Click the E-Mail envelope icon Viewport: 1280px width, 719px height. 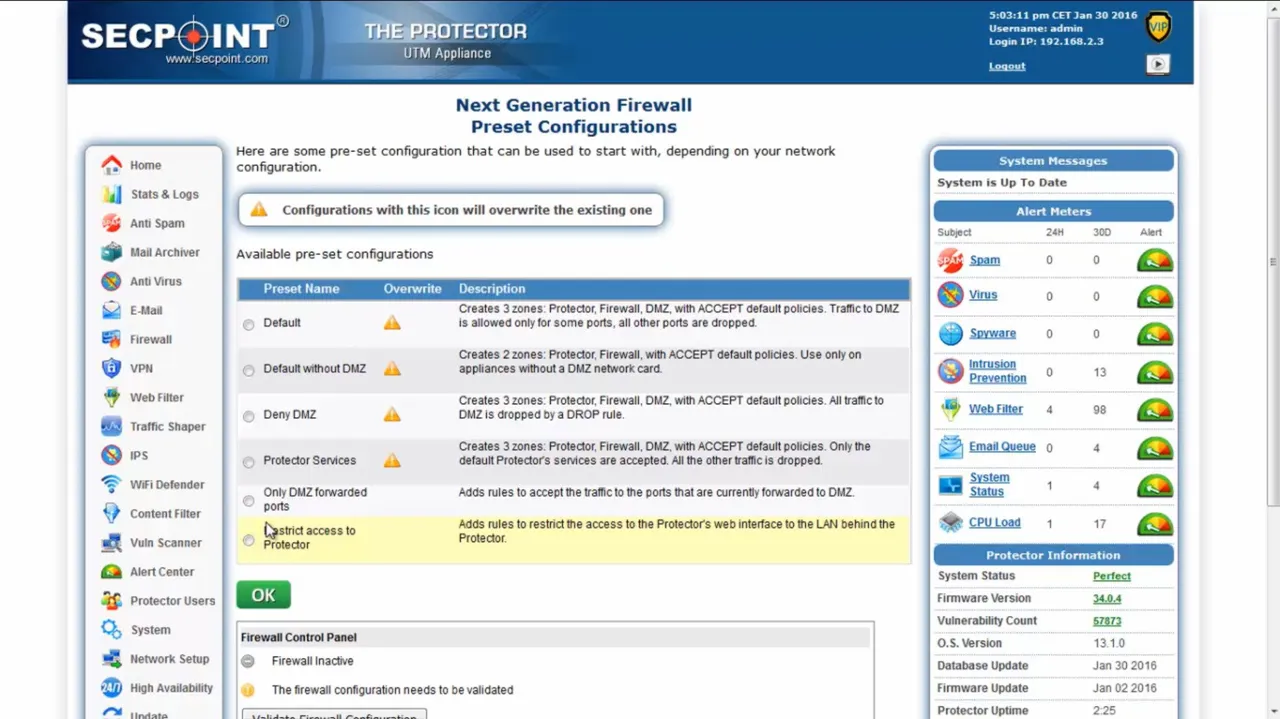pyautogui.click(x=111, y=310)
